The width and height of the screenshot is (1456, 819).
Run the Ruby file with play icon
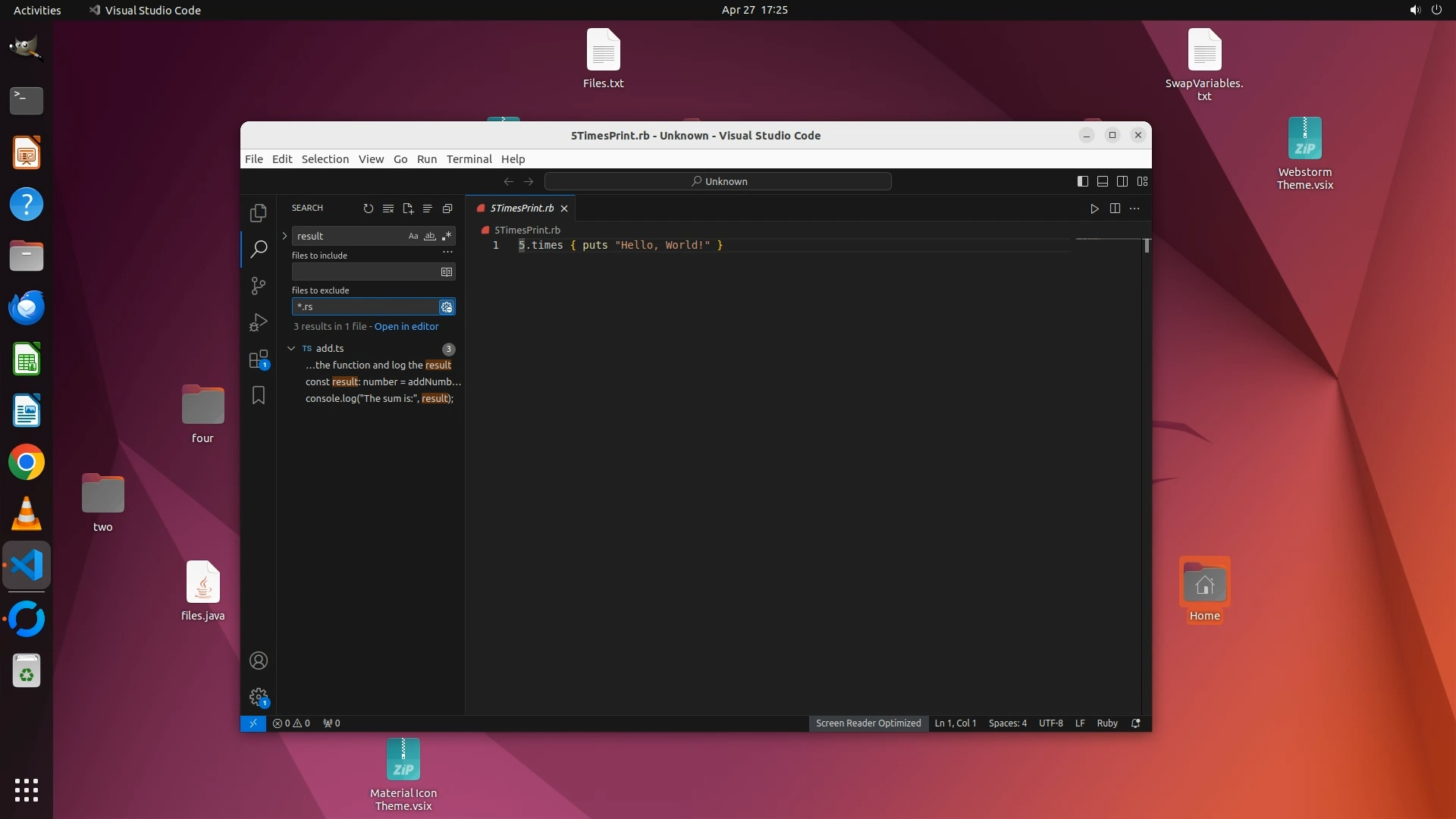click(1094, 209)
